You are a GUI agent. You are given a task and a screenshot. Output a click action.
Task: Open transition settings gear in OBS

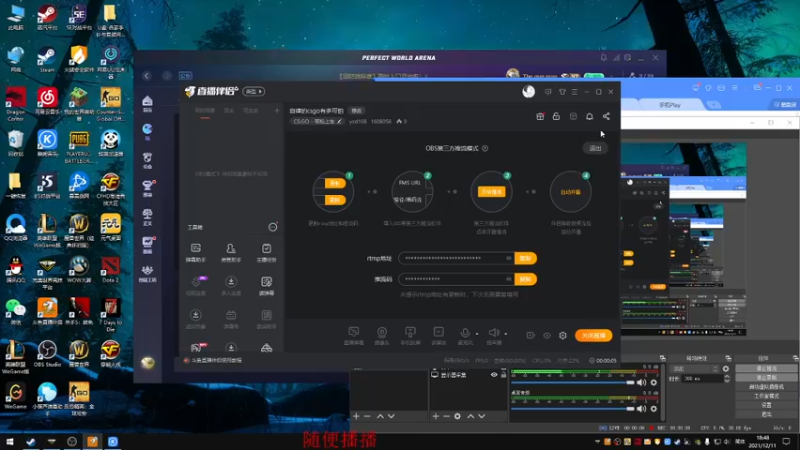pyautogui.click(x=726, y=368)
